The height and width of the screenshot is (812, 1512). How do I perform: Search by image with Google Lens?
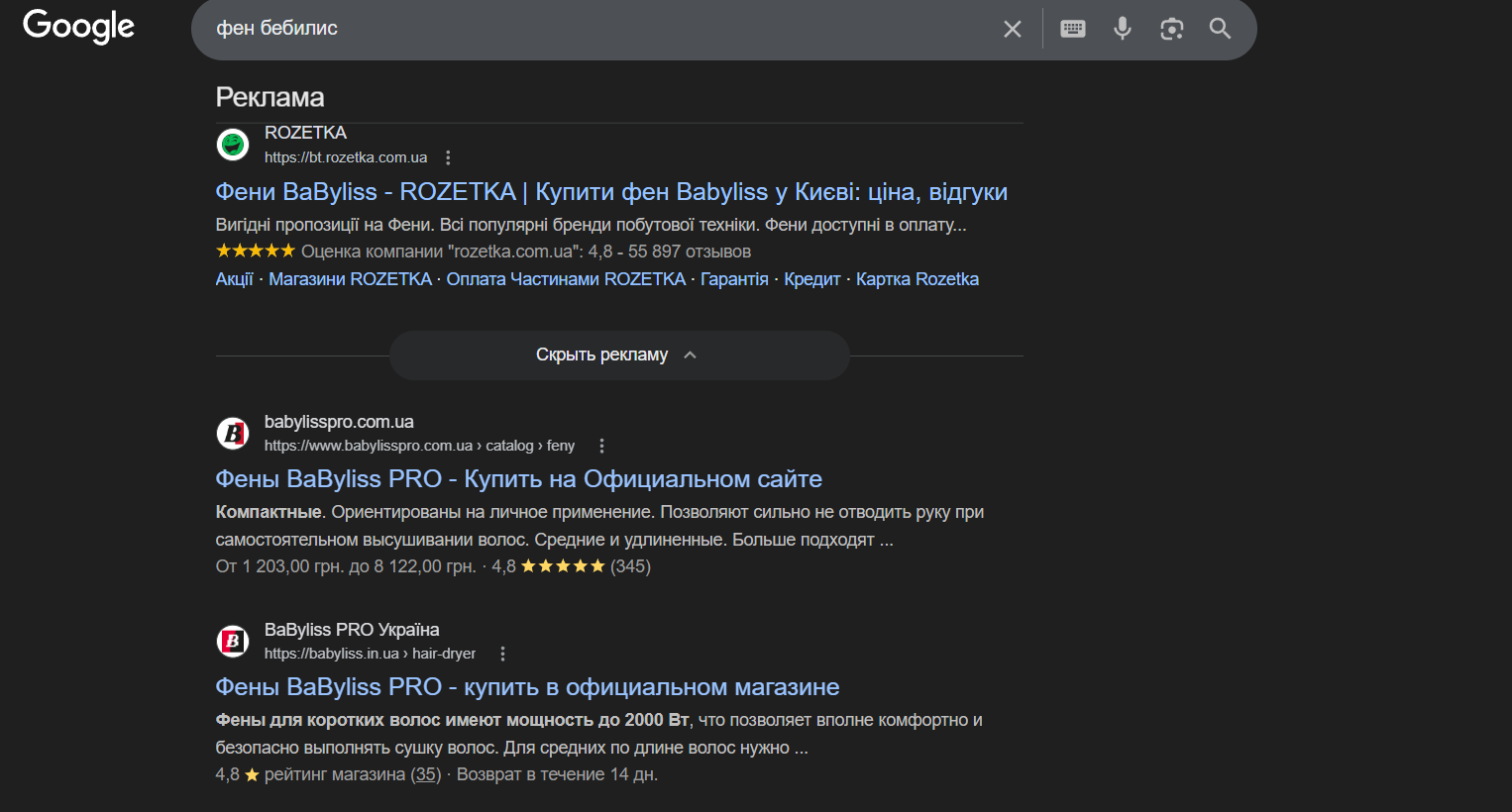pyautogui.click(x=1172, y=29)
